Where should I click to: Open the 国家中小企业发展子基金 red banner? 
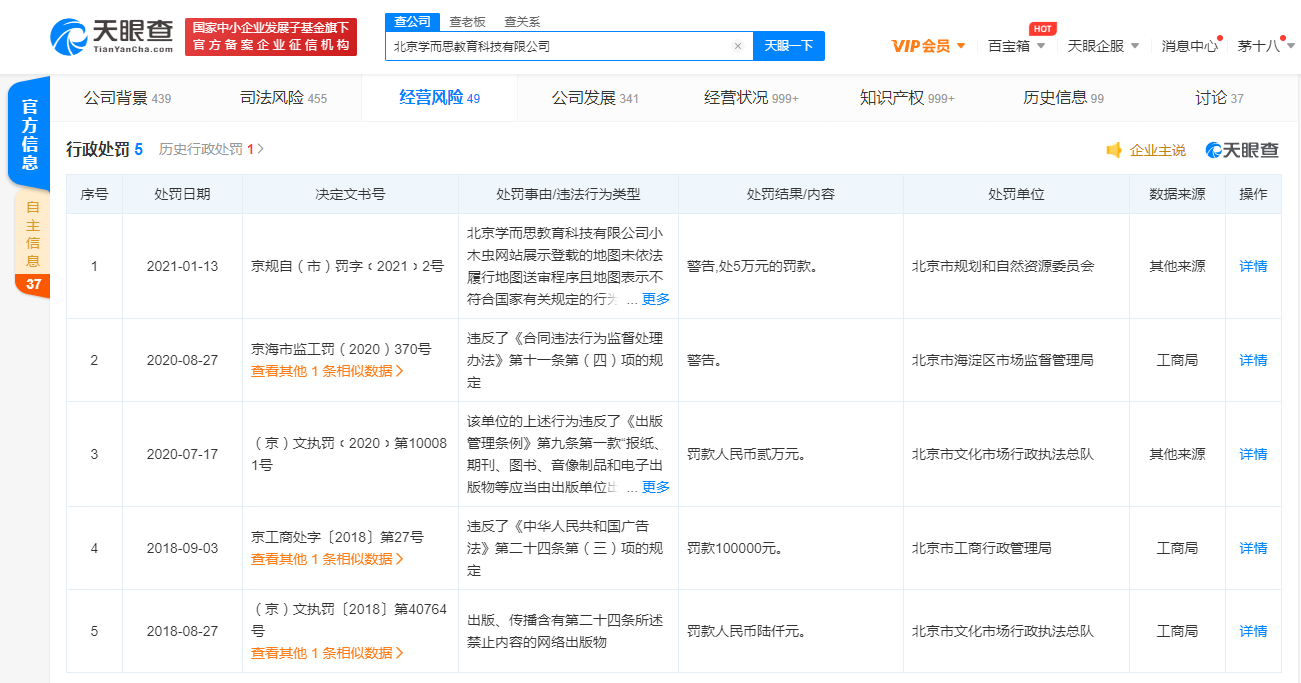(271, 37)
